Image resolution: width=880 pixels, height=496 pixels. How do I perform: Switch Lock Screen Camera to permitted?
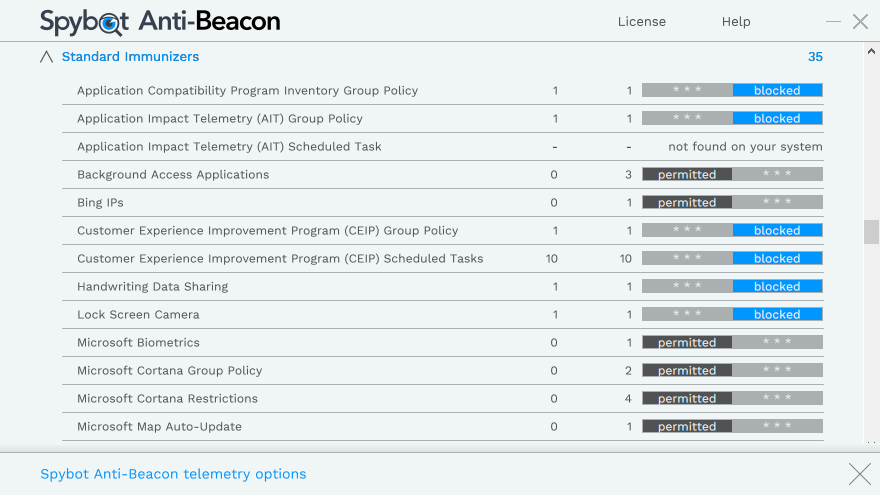(x=687, y=314)
